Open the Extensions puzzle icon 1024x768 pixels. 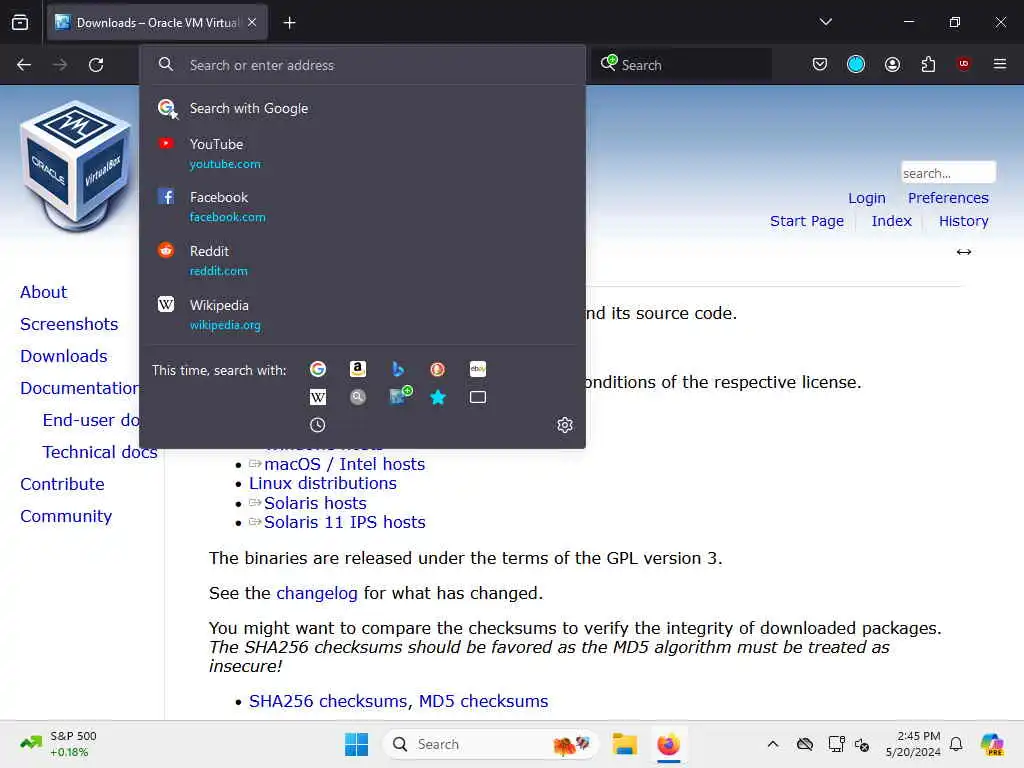pos(928,64)
